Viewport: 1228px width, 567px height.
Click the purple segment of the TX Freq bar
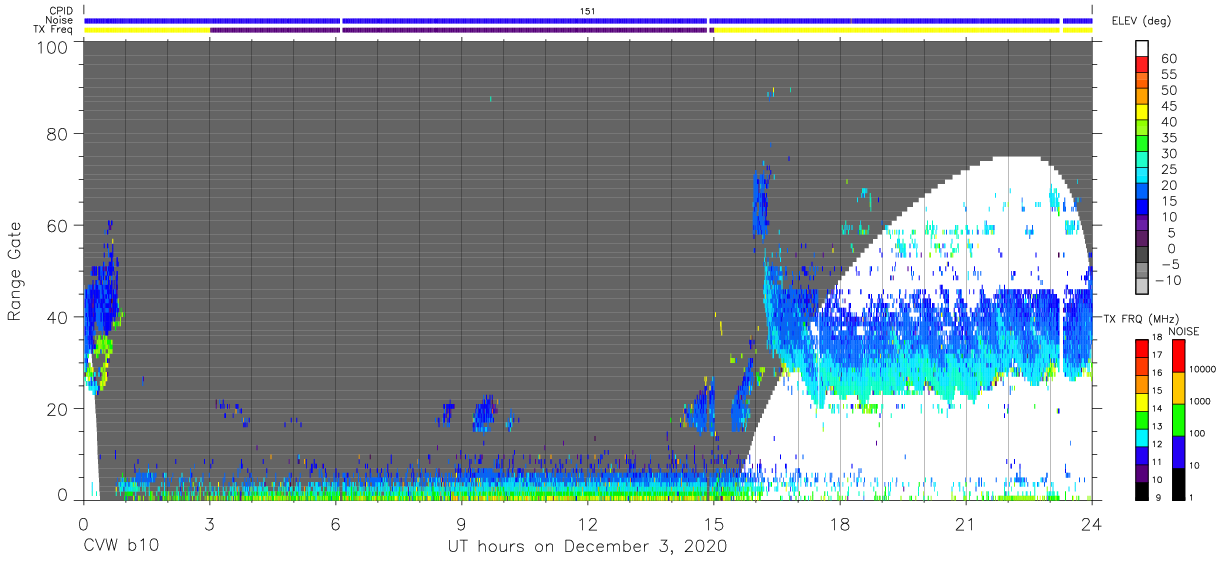coord(460,30)
